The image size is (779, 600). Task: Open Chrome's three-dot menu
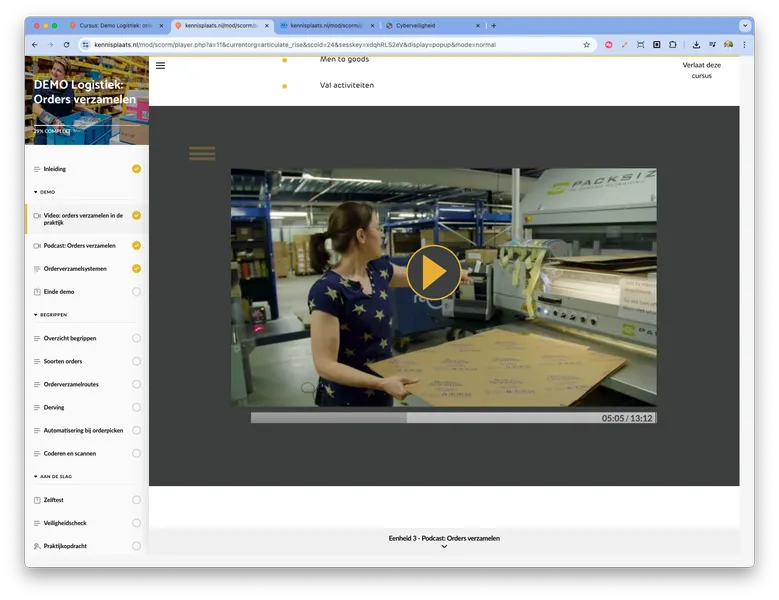click(x=744, y=45)
